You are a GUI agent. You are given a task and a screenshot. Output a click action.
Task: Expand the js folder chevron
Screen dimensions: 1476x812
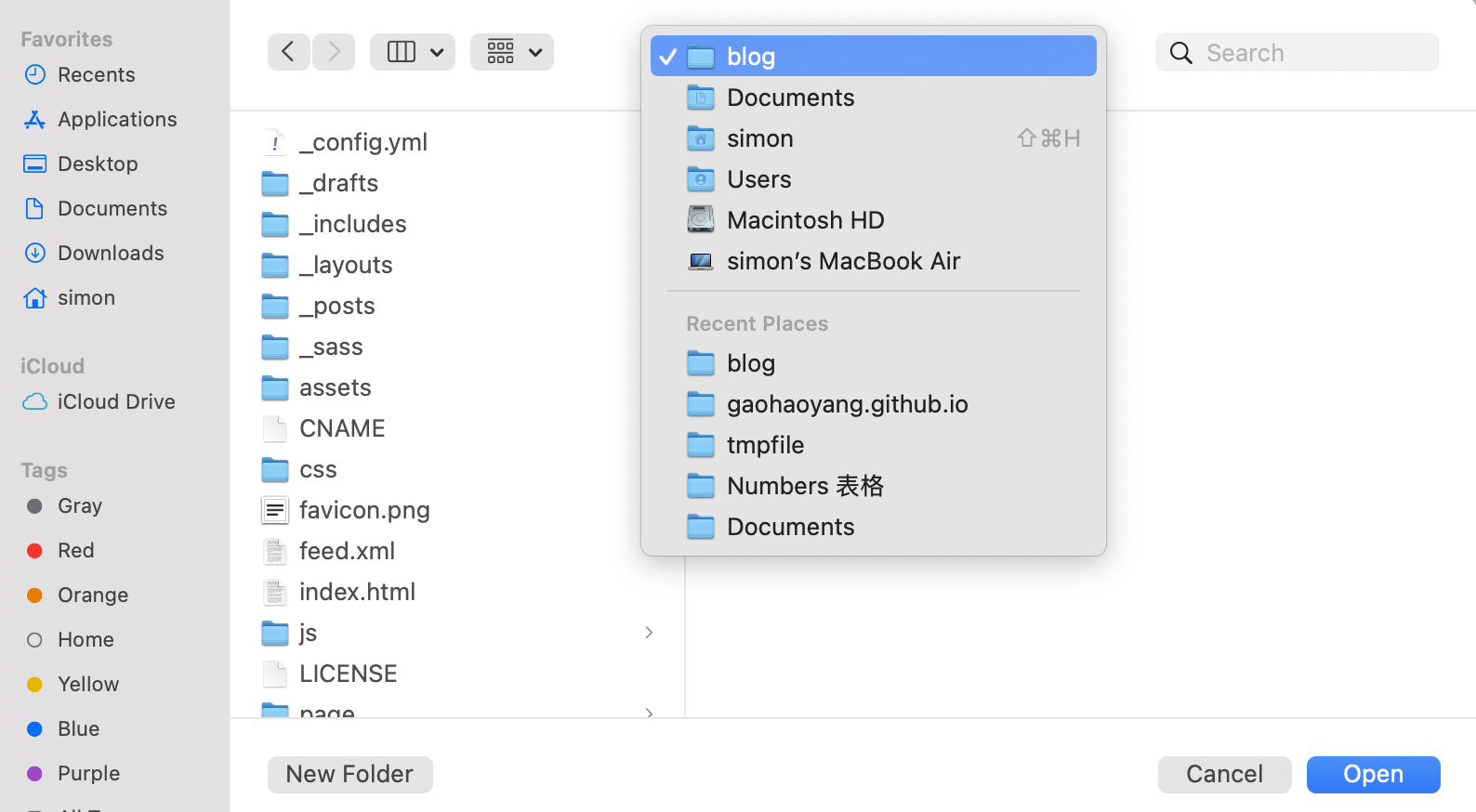coord(649,633)
